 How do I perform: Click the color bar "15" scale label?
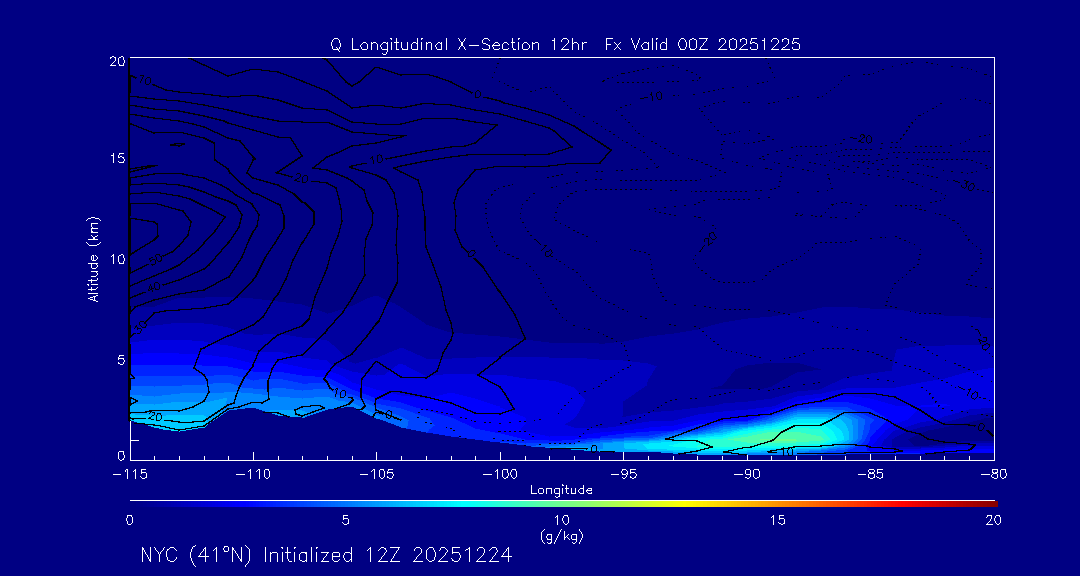coord(778,521)
